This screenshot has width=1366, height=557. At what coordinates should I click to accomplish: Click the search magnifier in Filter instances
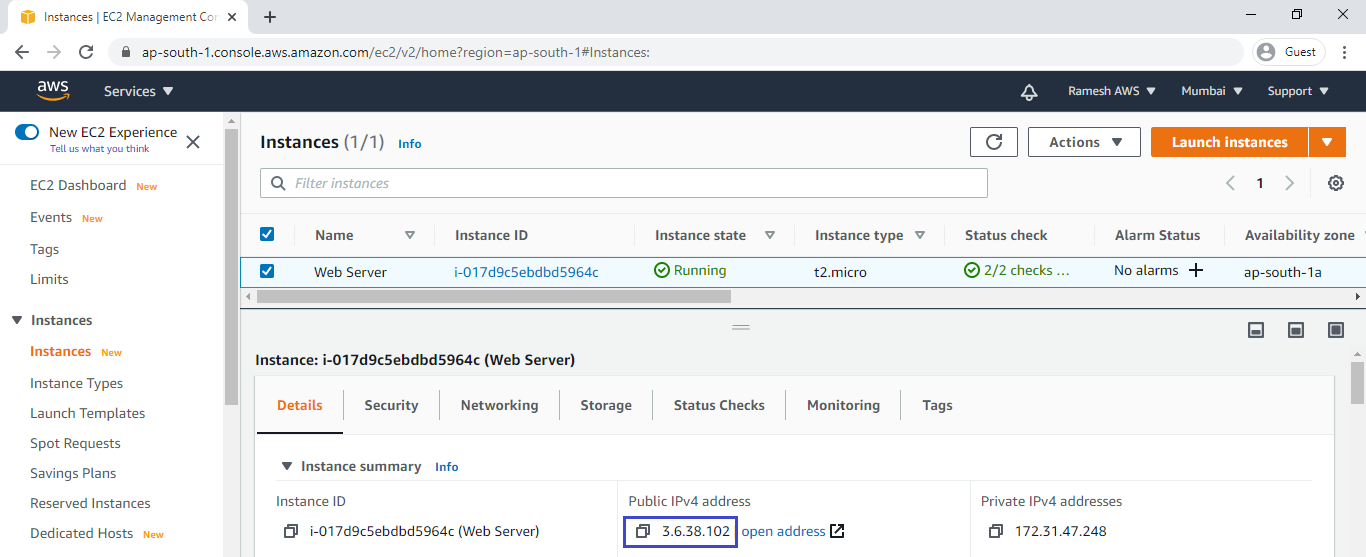click(276, 183)
